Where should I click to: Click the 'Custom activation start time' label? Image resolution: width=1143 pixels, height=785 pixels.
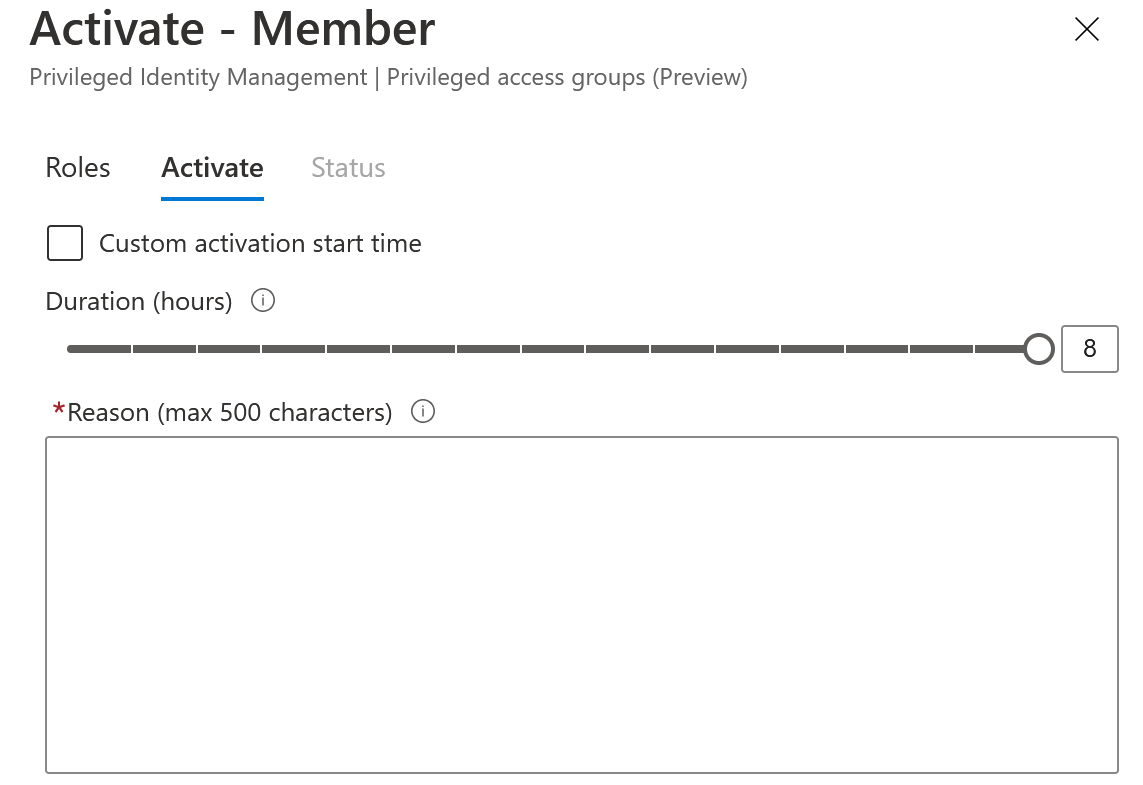click(x=260, y=243)
